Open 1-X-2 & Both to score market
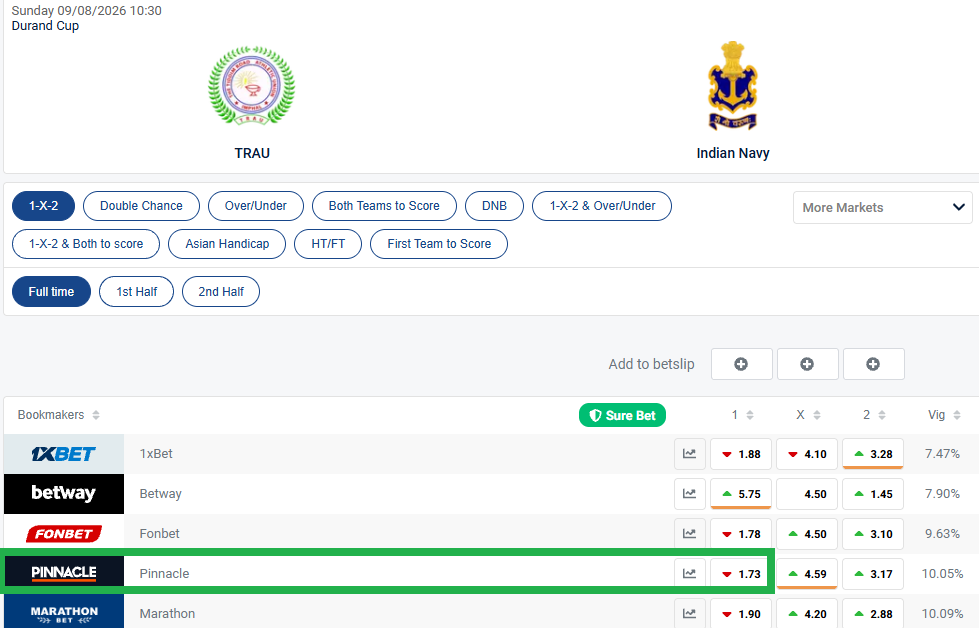 86,244
